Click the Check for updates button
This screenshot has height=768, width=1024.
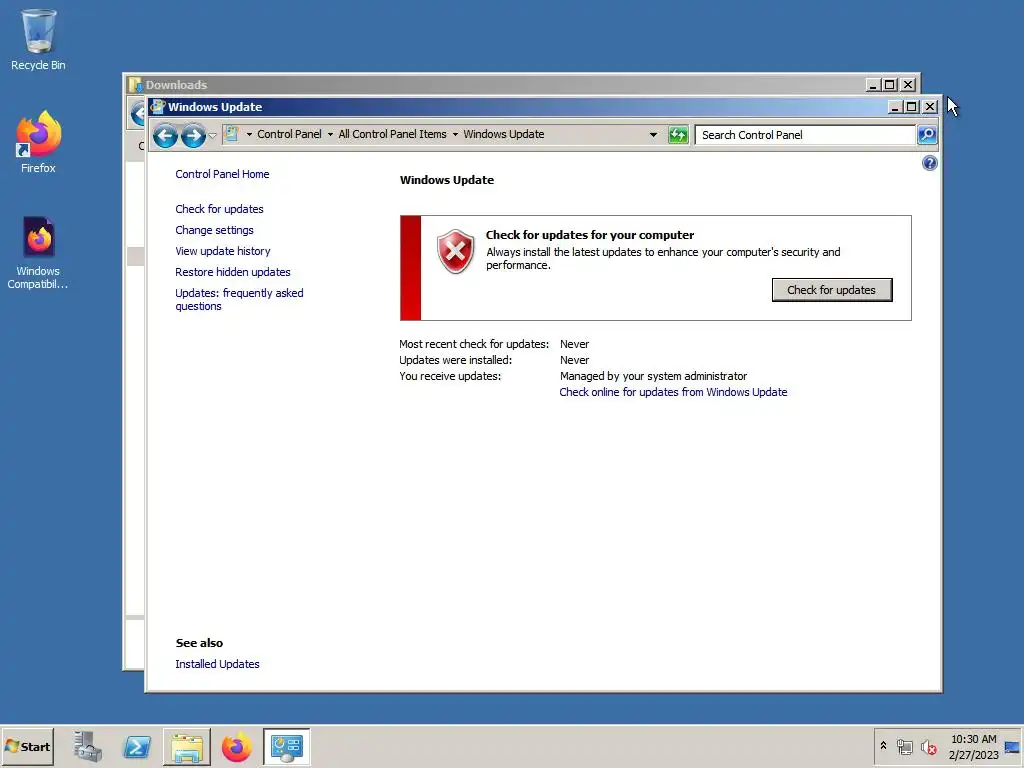[x=831, y=290]
